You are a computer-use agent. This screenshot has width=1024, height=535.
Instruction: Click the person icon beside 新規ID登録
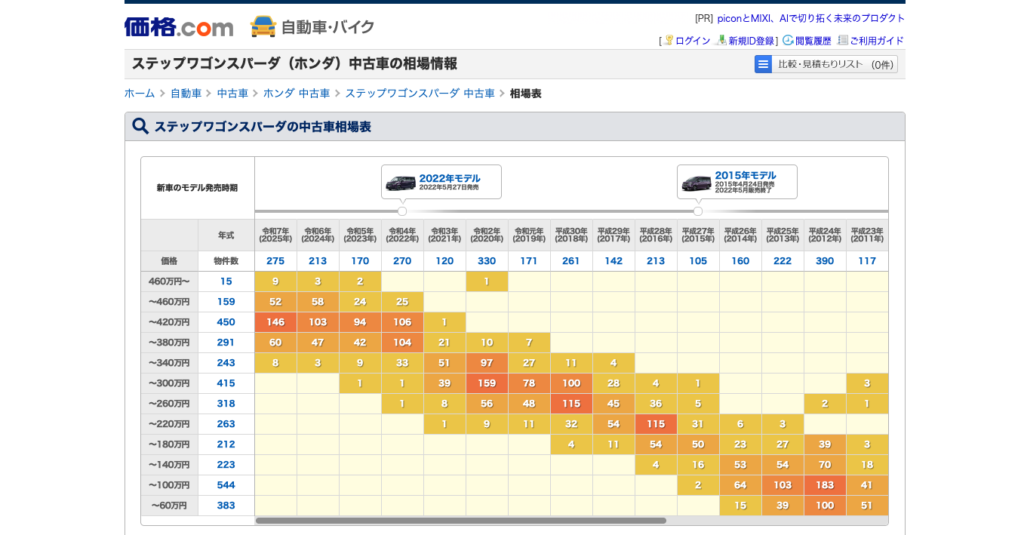[722, 41]
